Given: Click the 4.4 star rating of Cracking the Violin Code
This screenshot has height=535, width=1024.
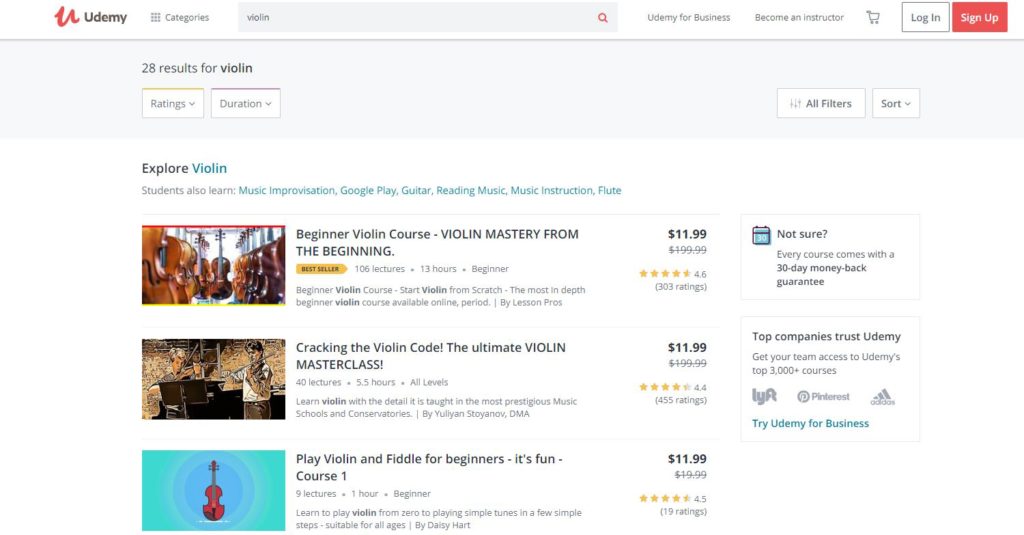Looking at the screenshot, I should 672,387.
